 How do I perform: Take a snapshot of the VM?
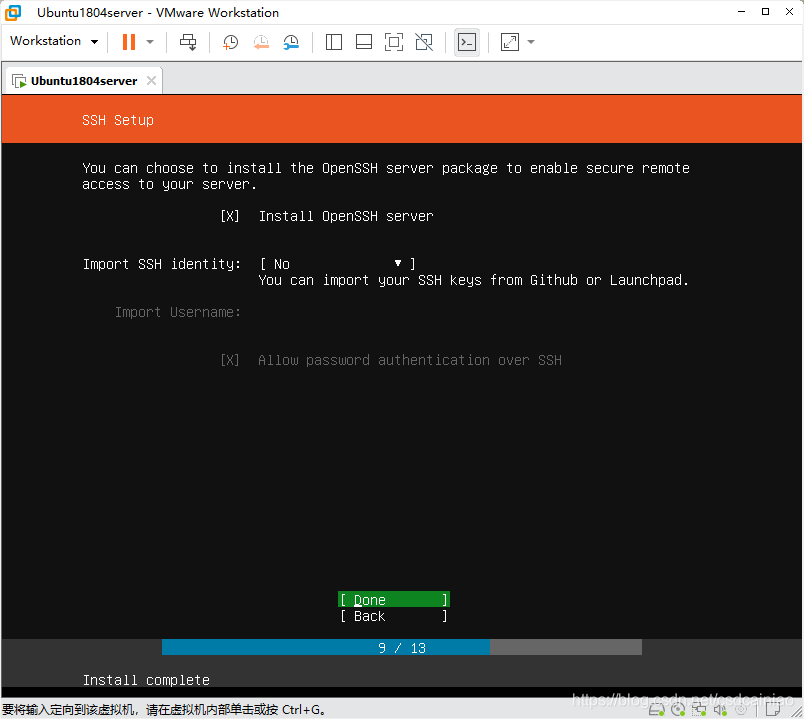coord(230,42)
